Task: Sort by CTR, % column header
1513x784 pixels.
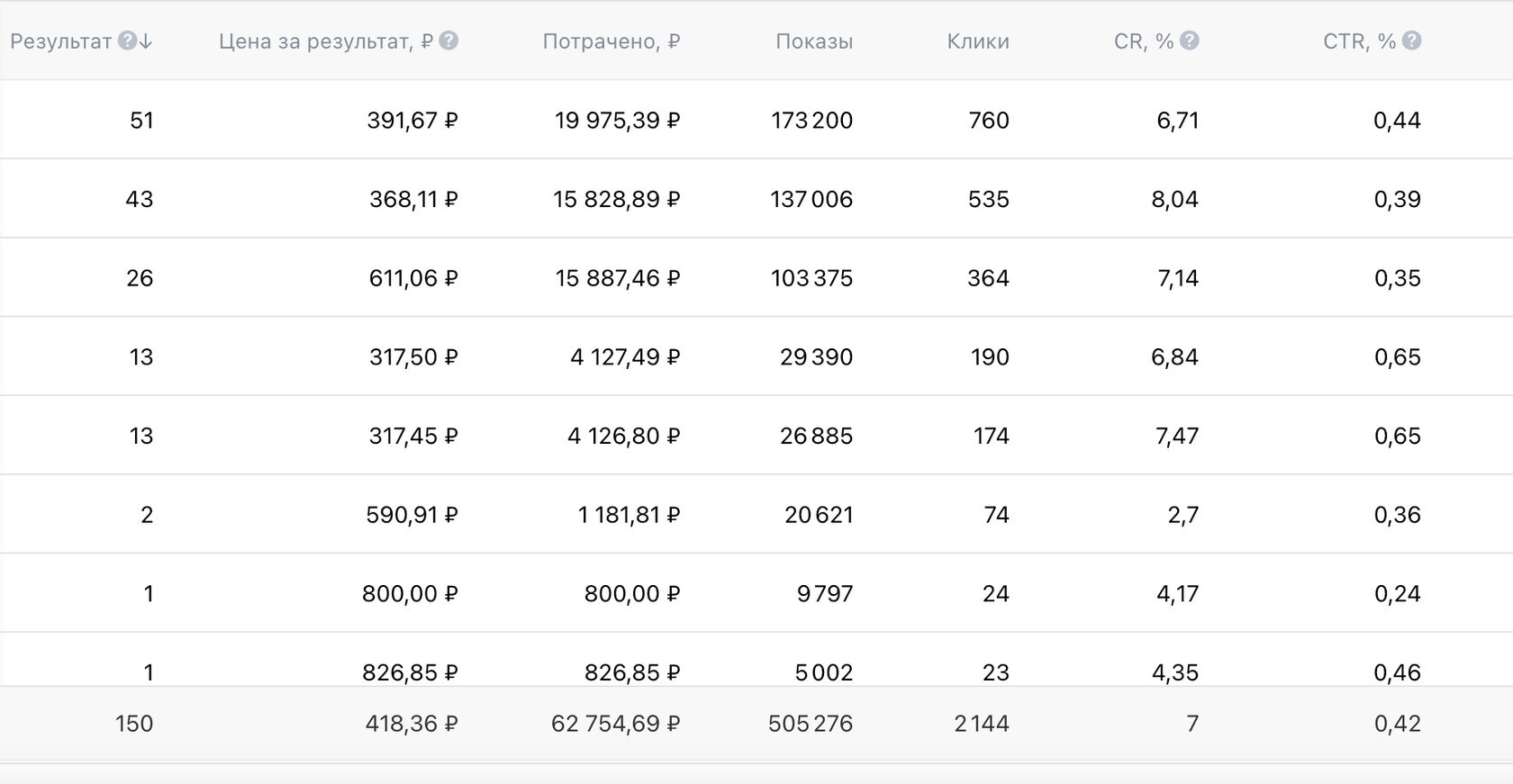Action: 1359,41
